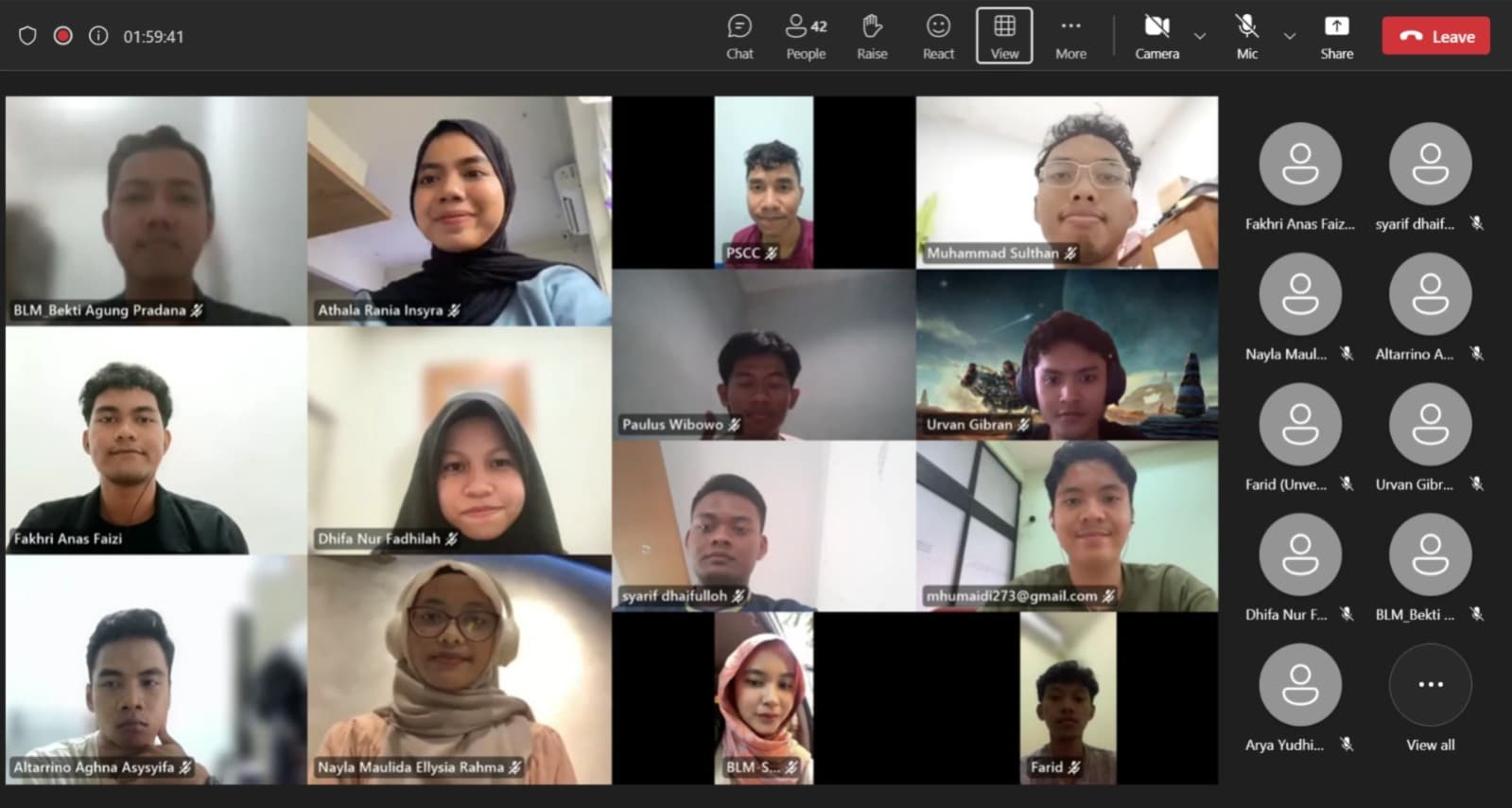Raise your hand in the meeting
The image size is (1512, 808).
coord(872,37)
